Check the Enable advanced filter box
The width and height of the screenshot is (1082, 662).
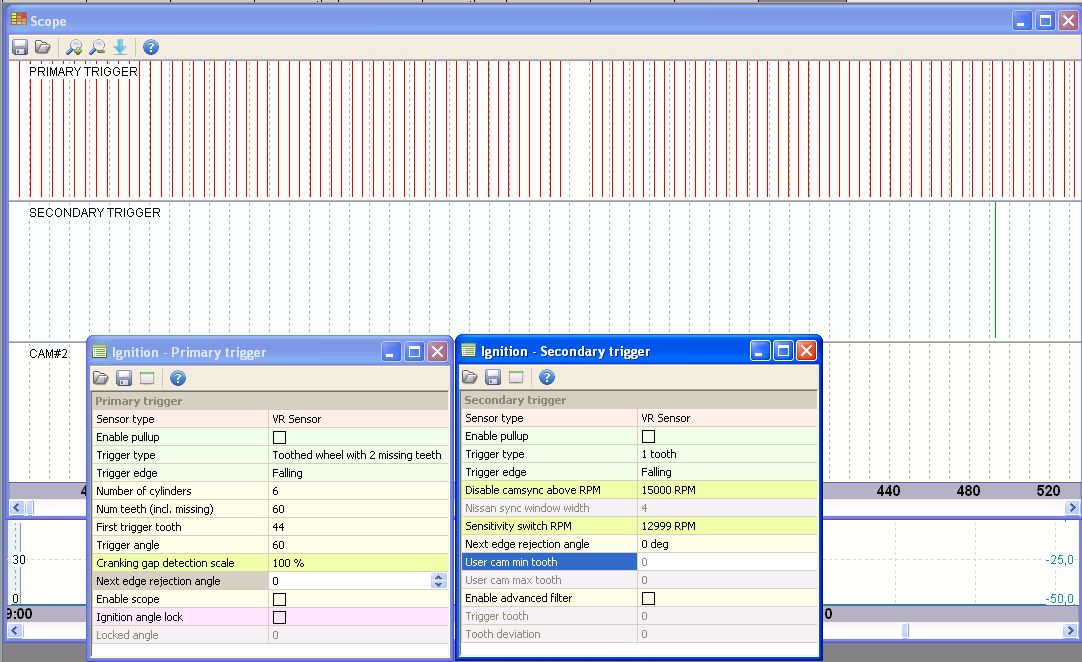click(x=649, y=598)
